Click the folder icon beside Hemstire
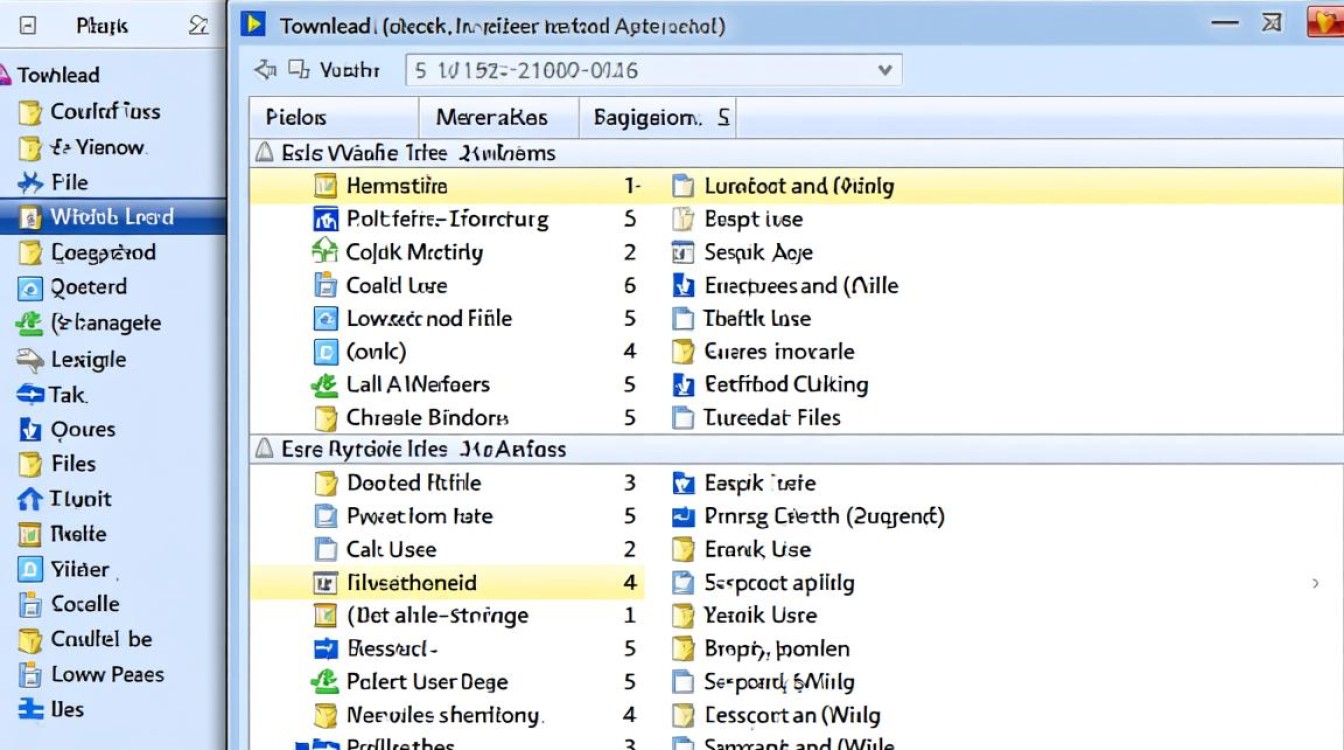Image resolution: width=1344 pixels, height=750 pixels. [325, 185]
